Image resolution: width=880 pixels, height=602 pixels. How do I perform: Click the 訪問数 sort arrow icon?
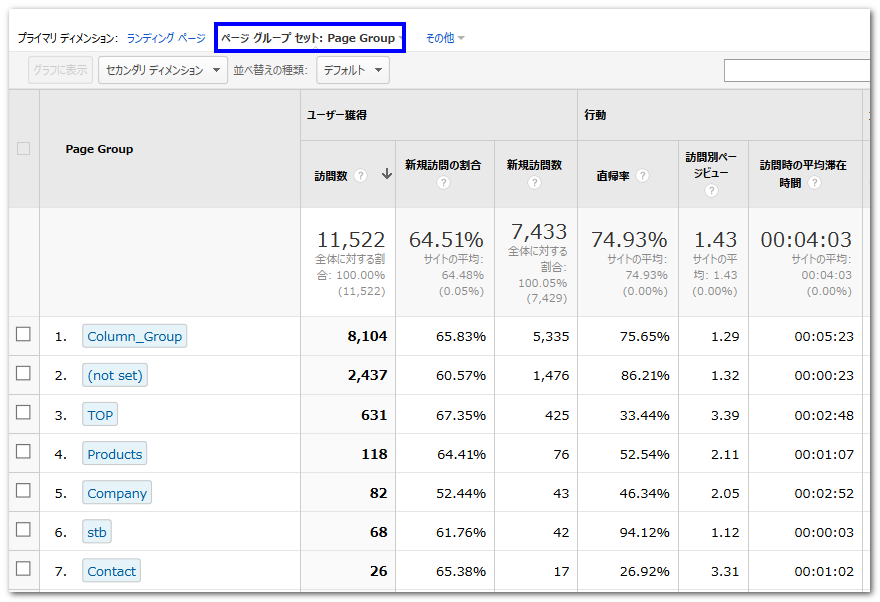point(386,176)
